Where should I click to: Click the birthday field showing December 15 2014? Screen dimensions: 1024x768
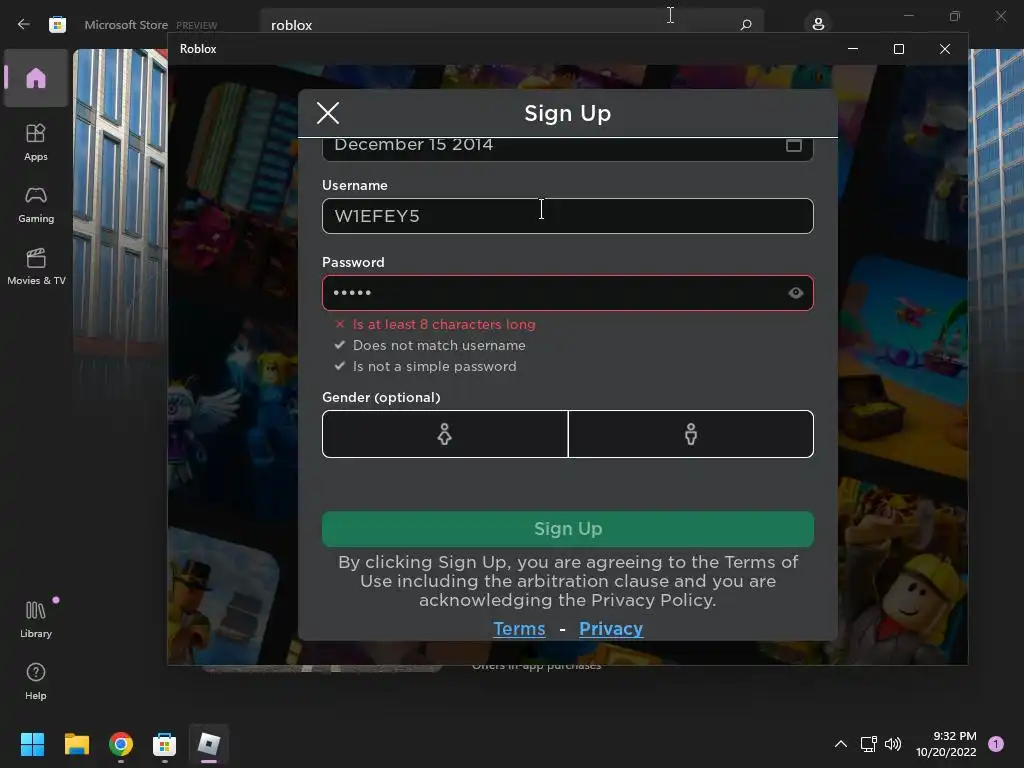[568, 149]
